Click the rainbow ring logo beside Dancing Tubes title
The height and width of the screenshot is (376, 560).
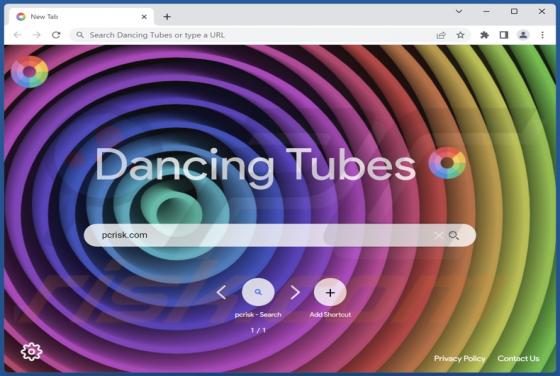447,163
